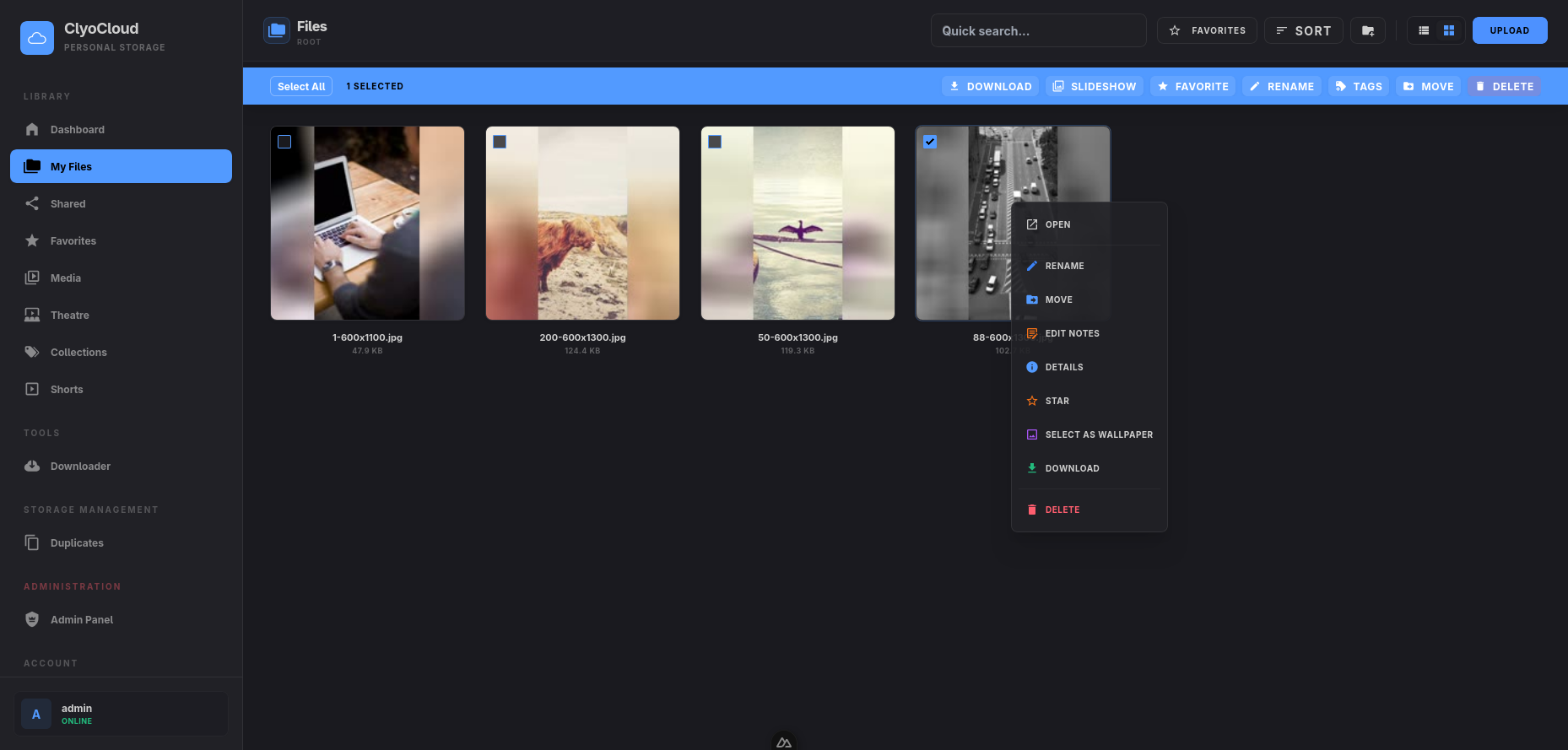
Task: Uncheck the selected 88-600 image checkbox
Action: click(x=930, y=142)
